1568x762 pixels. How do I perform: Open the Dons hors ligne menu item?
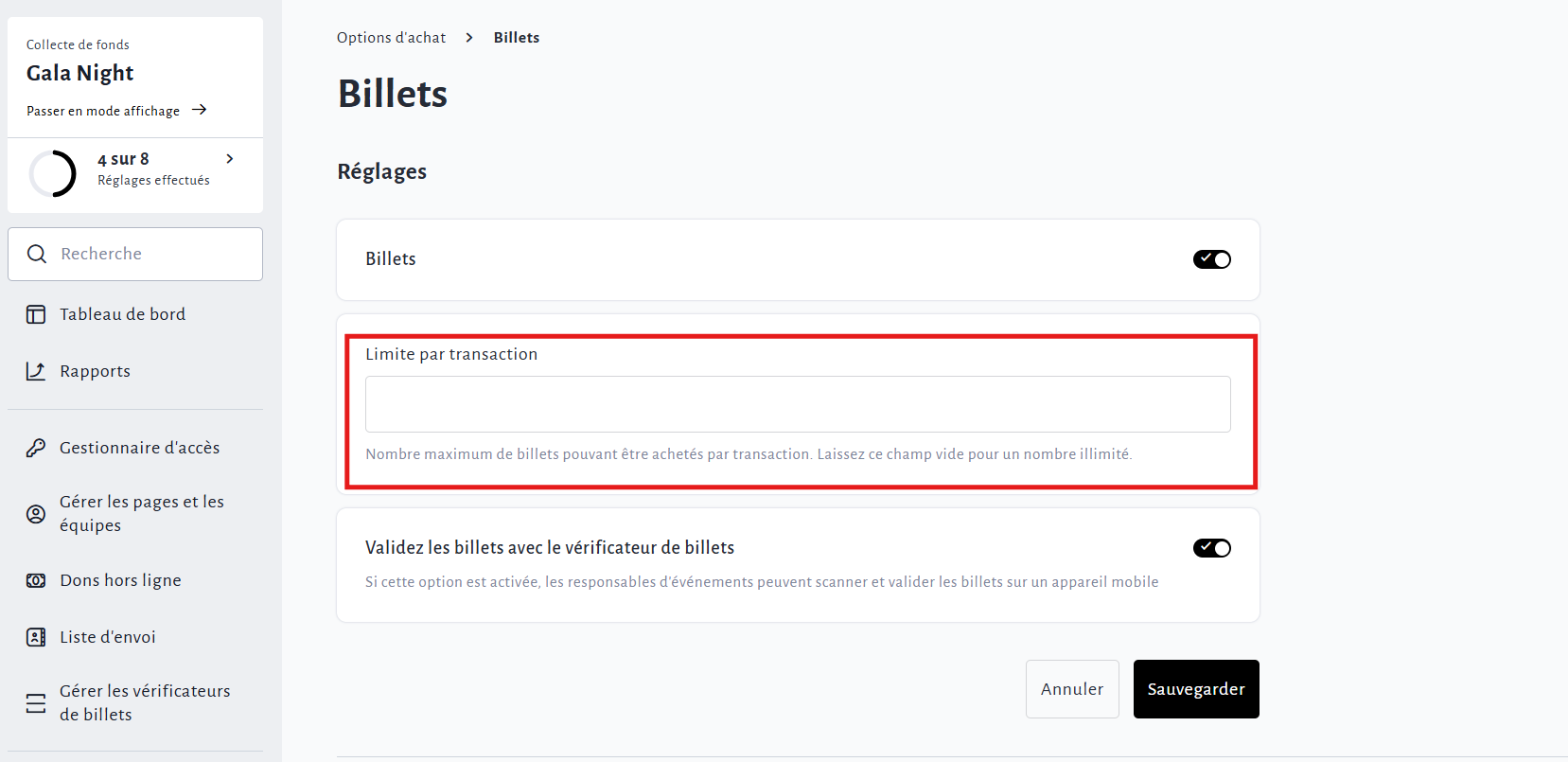120,580
